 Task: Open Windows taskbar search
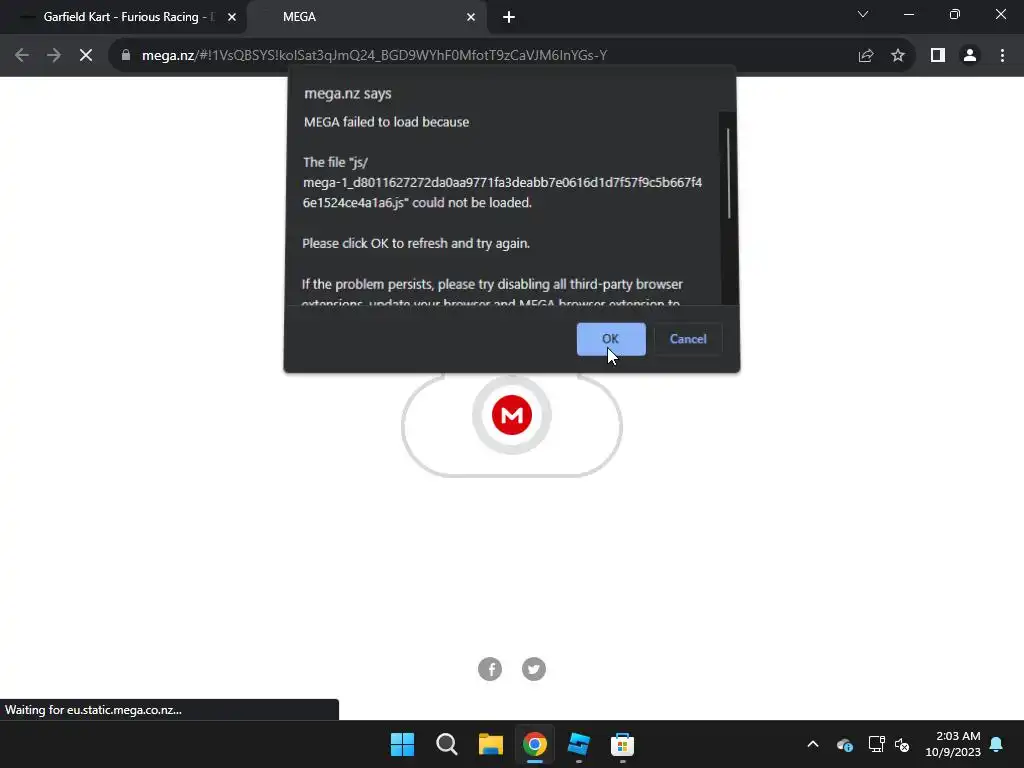tap(447, 744)
